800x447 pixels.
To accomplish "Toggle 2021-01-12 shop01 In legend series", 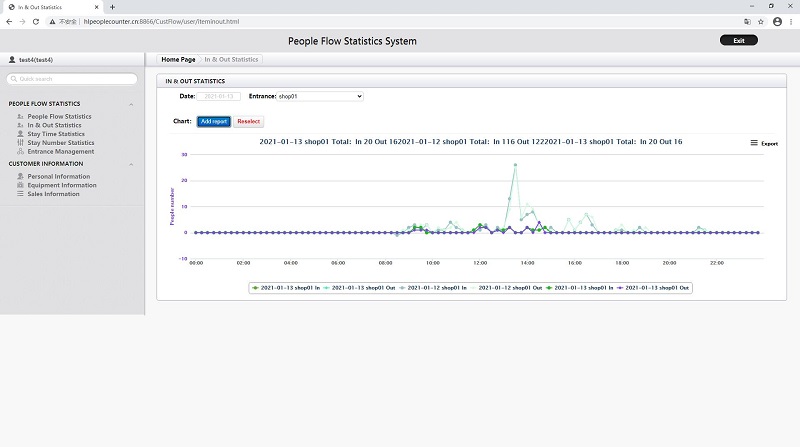I will (433, 288).
